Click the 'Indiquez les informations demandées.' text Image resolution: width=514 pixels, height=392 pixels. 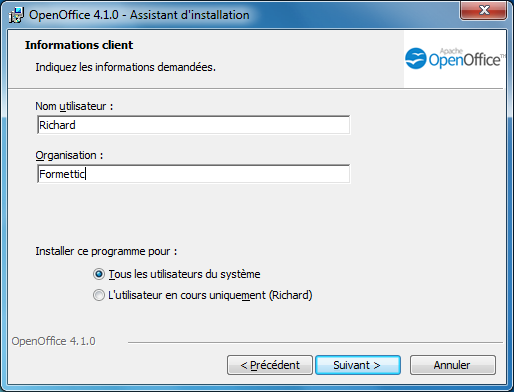tap(126, 67)
